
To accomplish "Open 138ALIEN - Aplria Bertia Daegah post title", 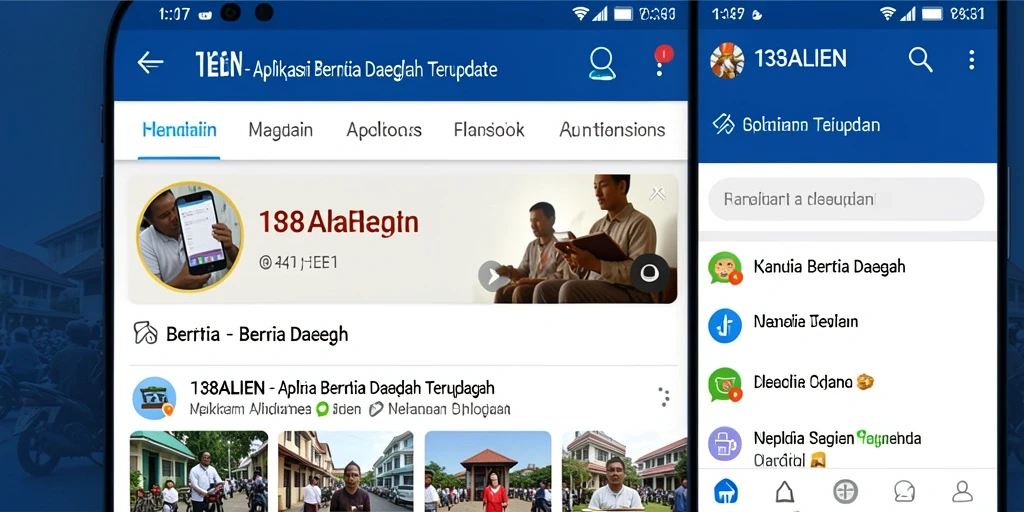I will (x=342, y=387).
